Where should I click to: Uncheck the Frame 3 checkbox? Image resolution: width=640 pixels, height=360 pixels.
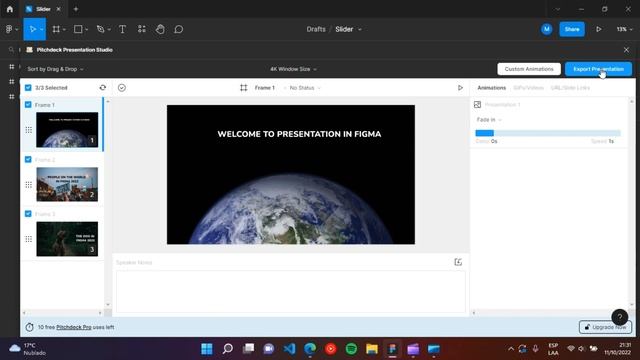pos(28,213)
